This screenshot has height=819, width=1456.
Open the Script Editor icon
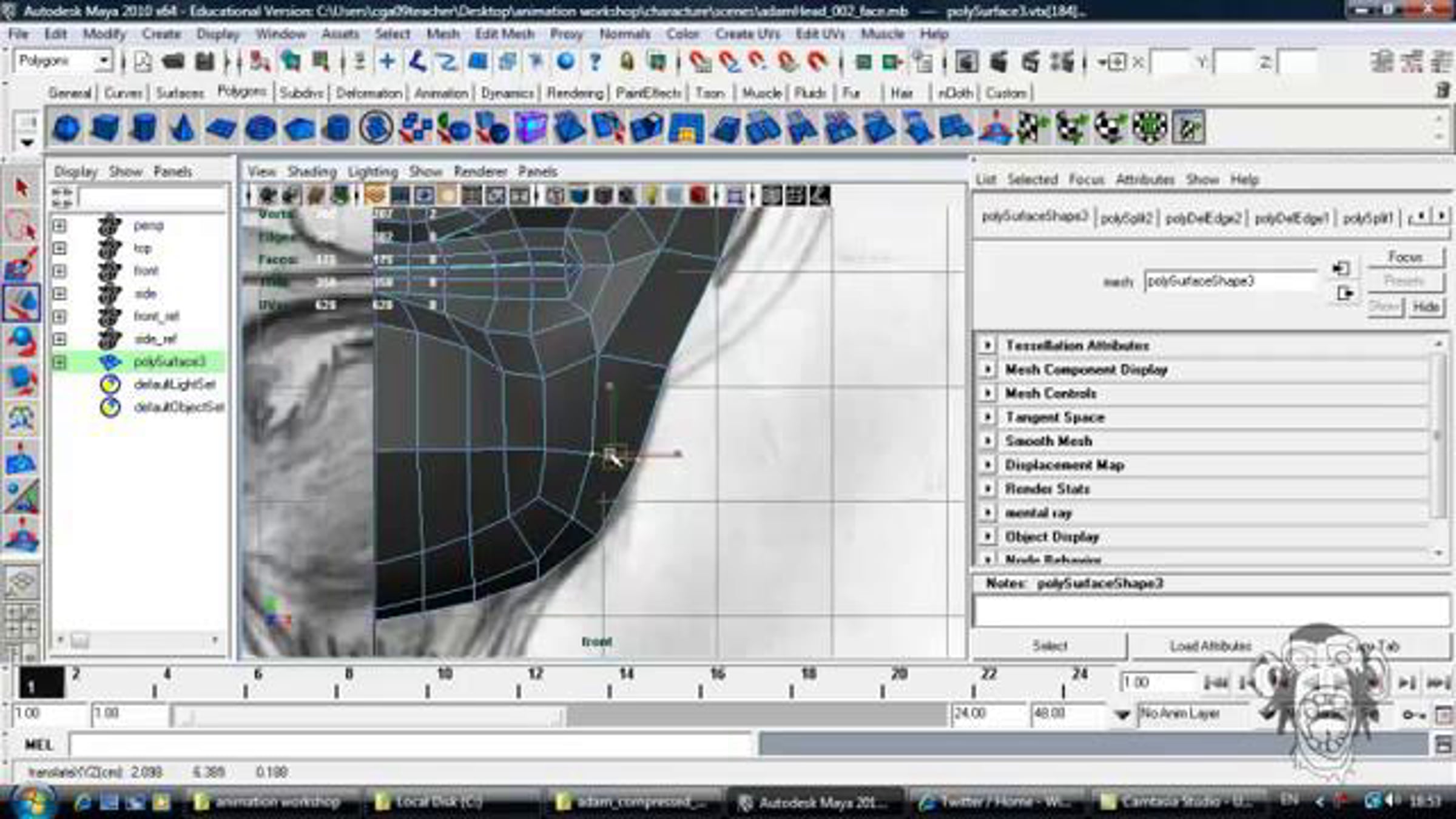point(1444,744)
